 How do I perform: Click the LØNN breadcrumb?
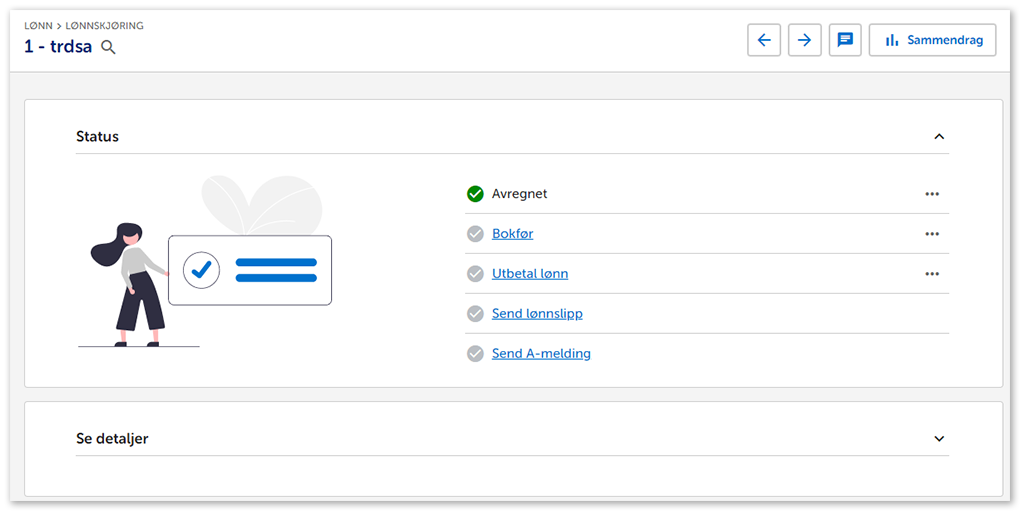tap(38, 26)
